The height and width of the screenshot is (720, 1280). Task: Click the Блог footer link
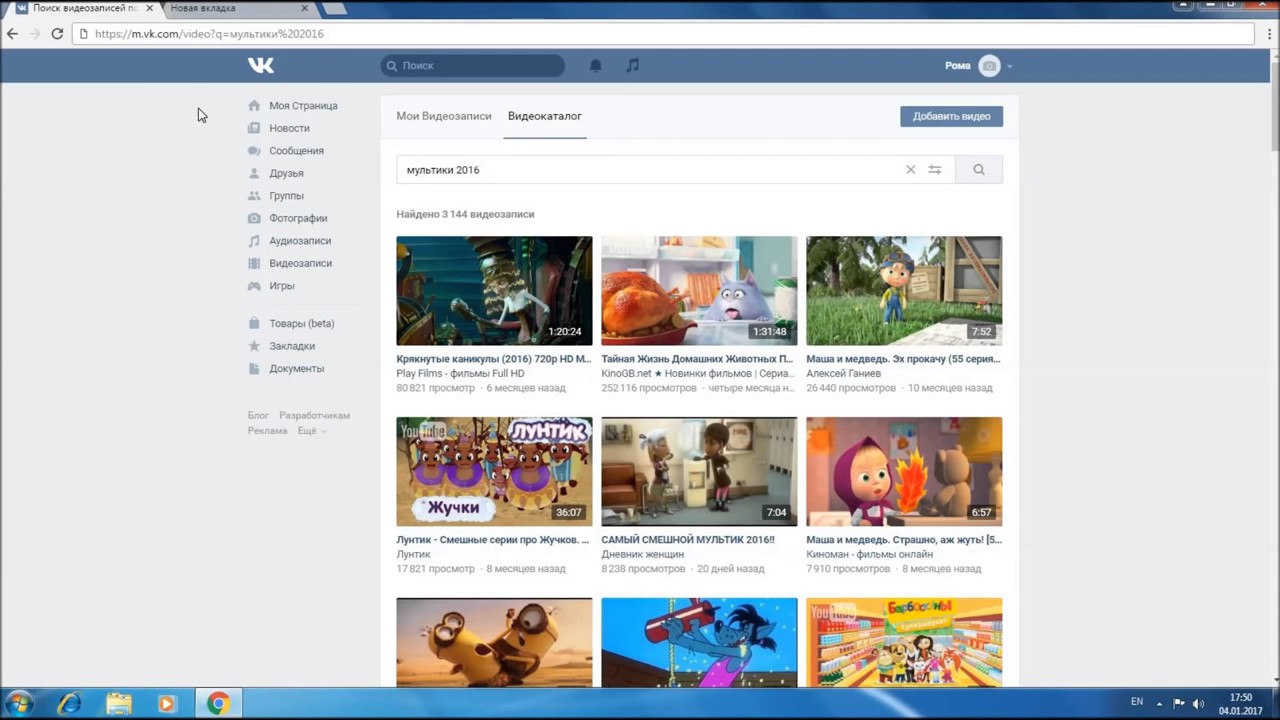tap(258, 415)
